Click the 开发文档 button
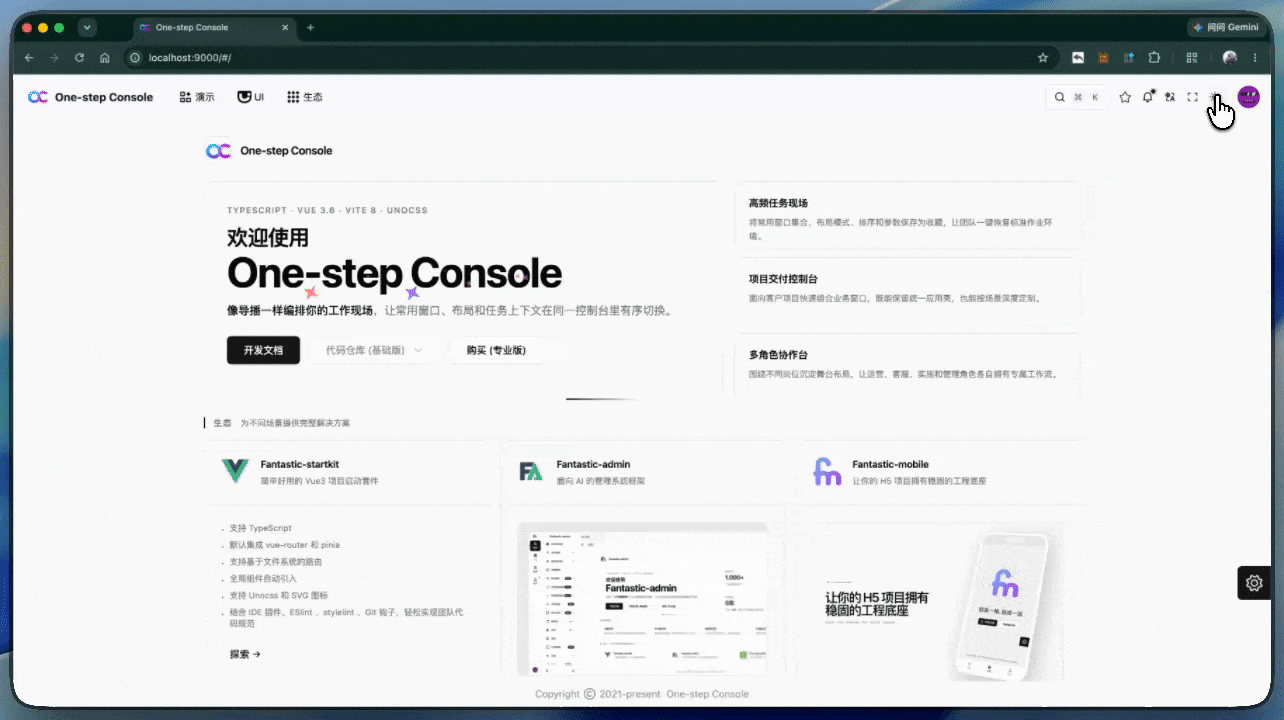1284x720 pixels. tap(263, 350)
